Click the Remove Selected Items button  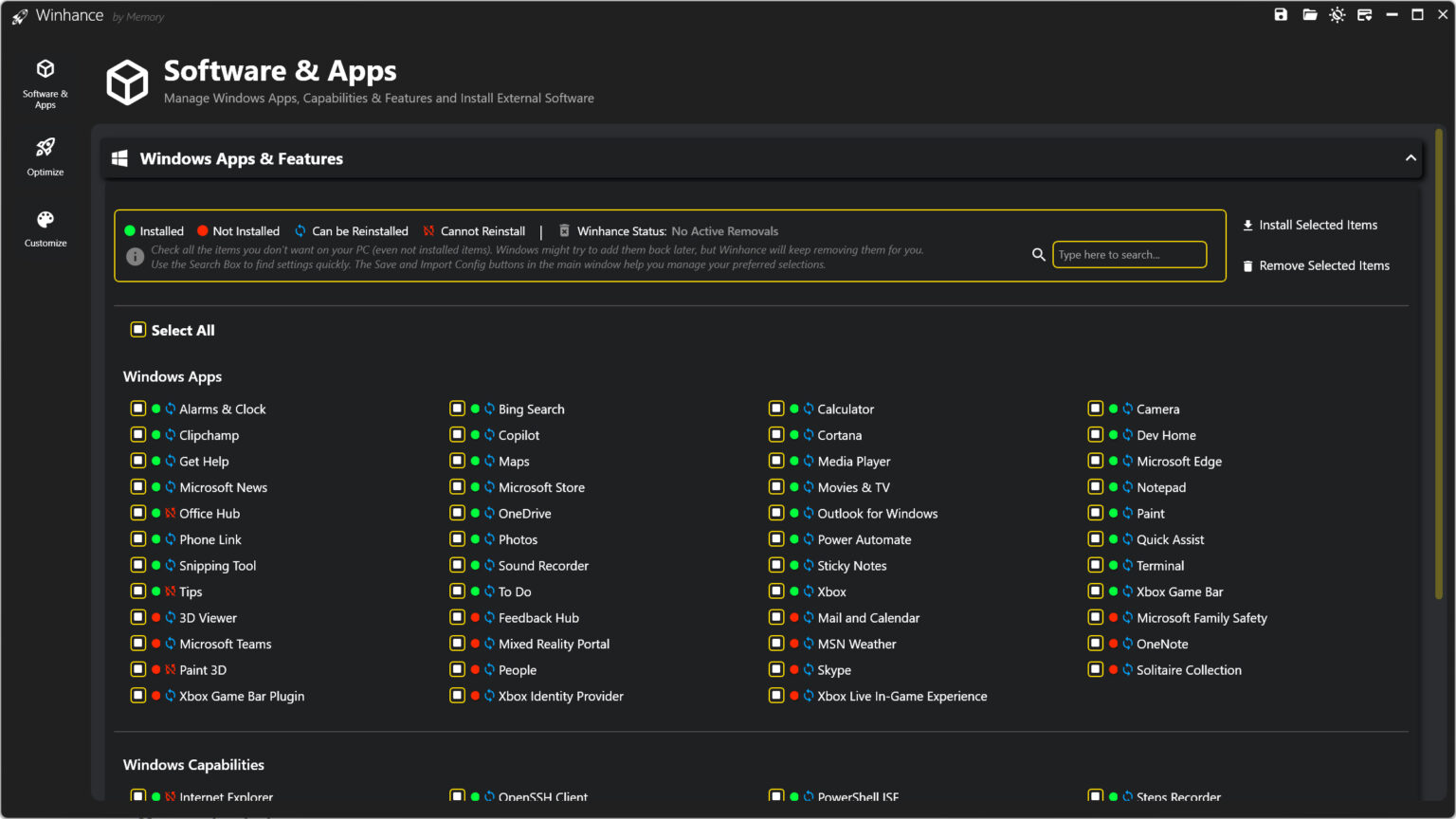tap(1316, 265)
